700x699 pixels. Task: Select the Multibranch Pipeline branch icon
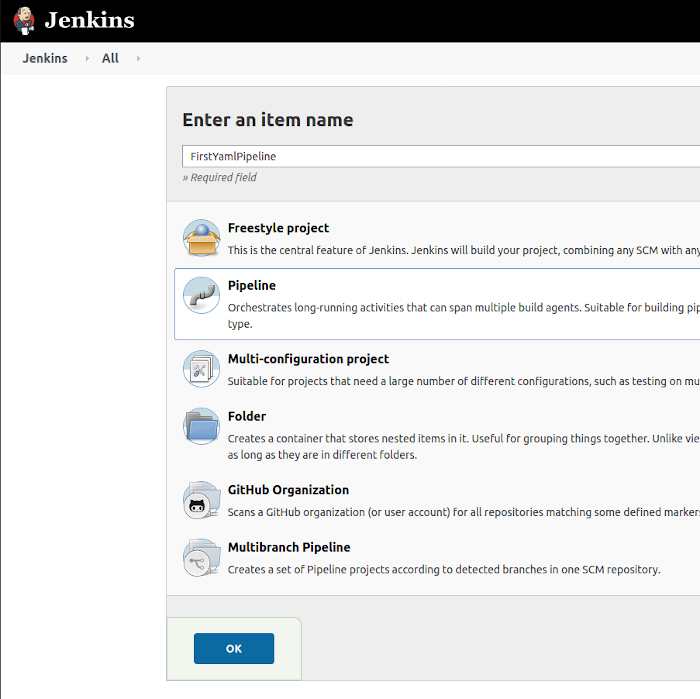point(201,557)
